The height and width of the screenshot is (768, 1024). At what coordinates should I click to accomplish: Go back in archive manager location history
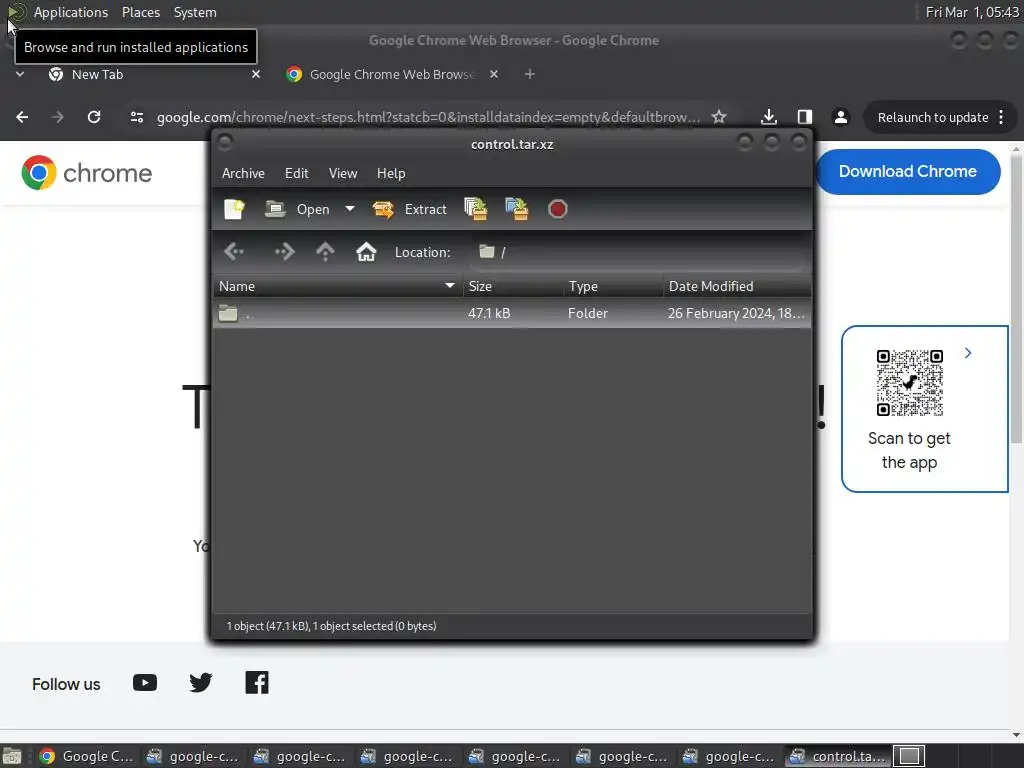[x=234, y=252]
